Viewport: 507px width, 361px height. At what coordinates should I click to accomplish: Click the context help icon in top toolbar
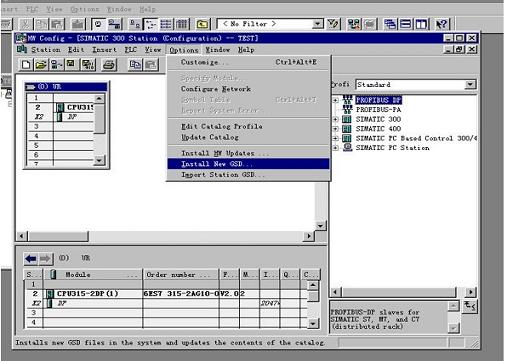[442, 24]
